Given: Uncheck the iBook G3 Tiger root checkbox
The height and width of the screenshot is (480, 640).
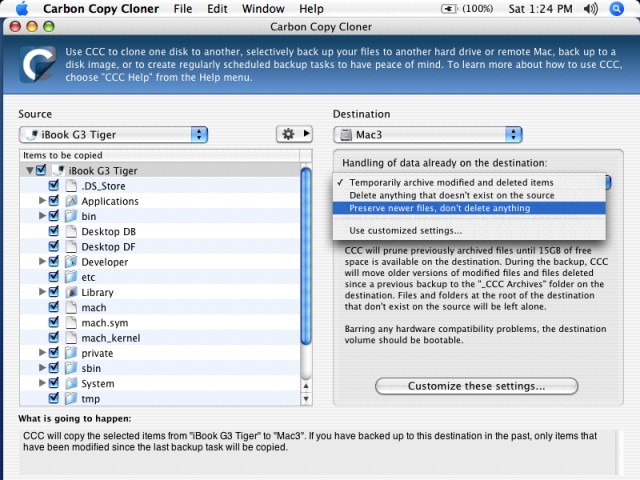Looking at the screenshot, I should pyautogui.click(x=41, y=170).
